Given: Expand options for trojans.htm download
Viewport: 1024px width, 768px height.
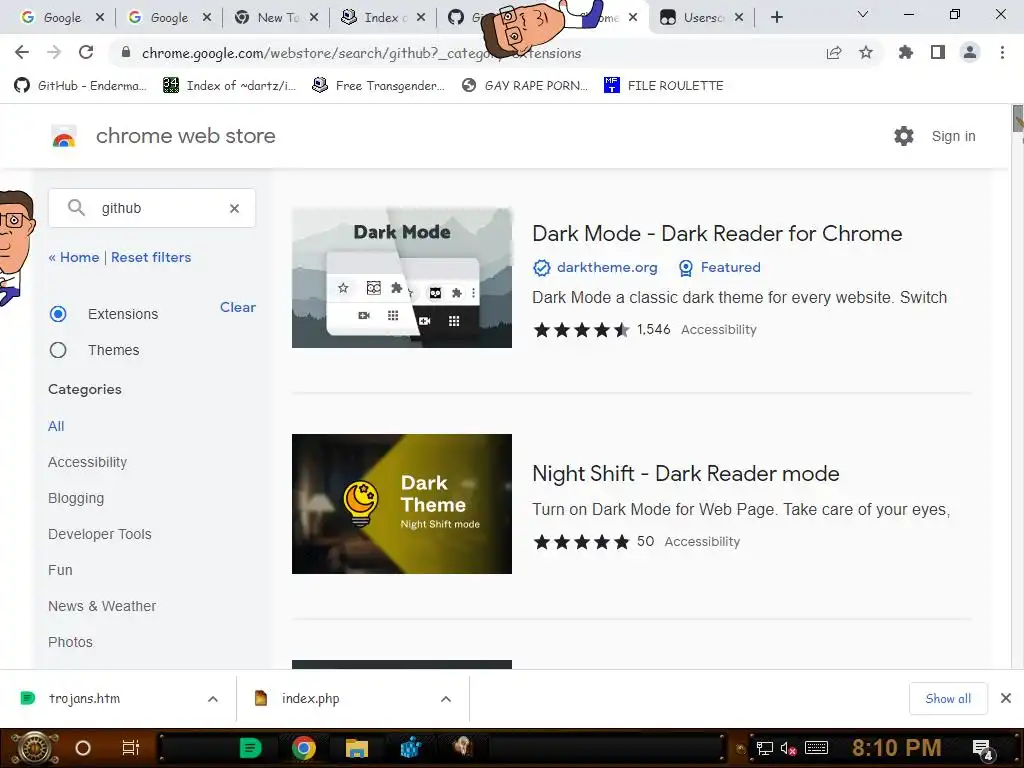Looking at the screenshot, I should [x=213, y=699].
